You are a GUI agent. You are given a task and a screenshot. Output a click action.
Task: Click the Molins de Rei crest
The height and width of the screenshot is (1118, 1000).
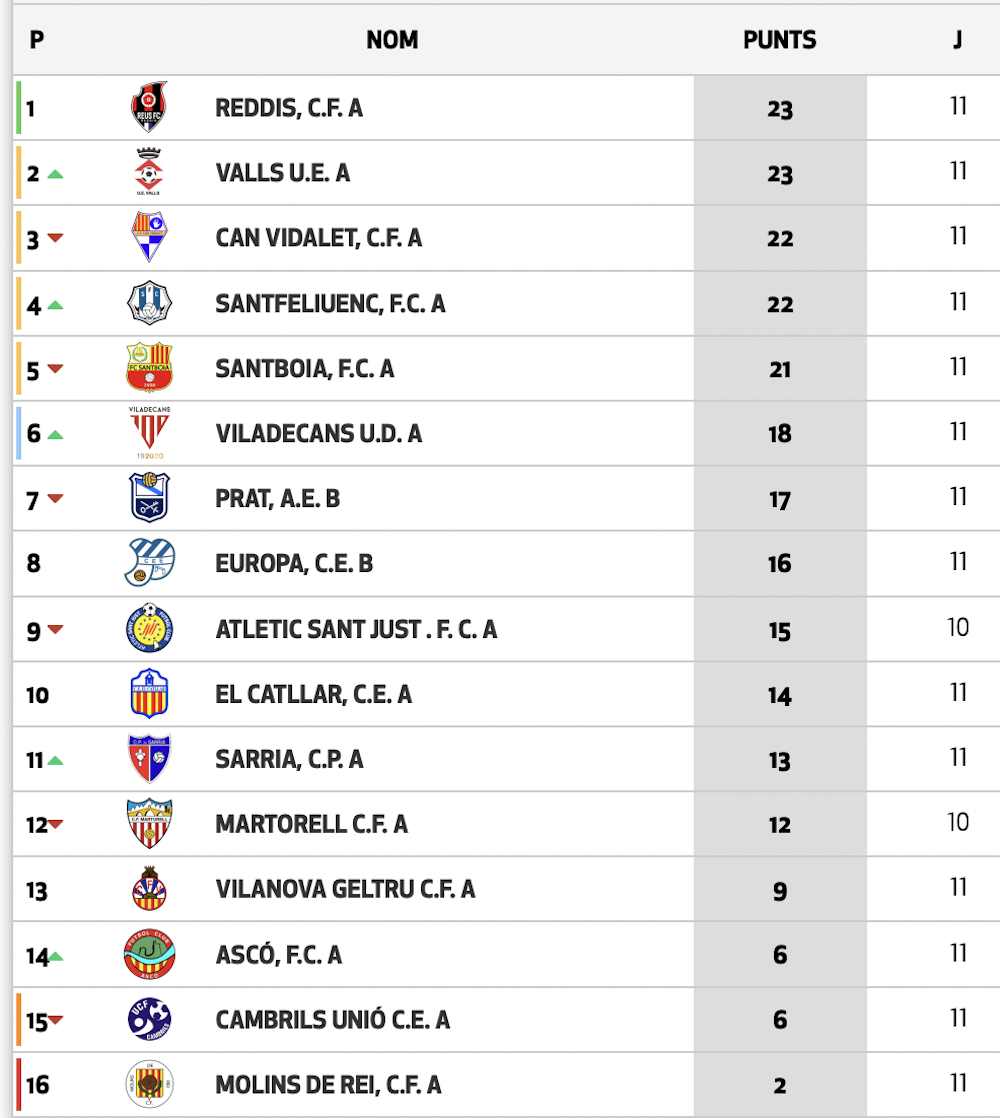coord(149,1084)
